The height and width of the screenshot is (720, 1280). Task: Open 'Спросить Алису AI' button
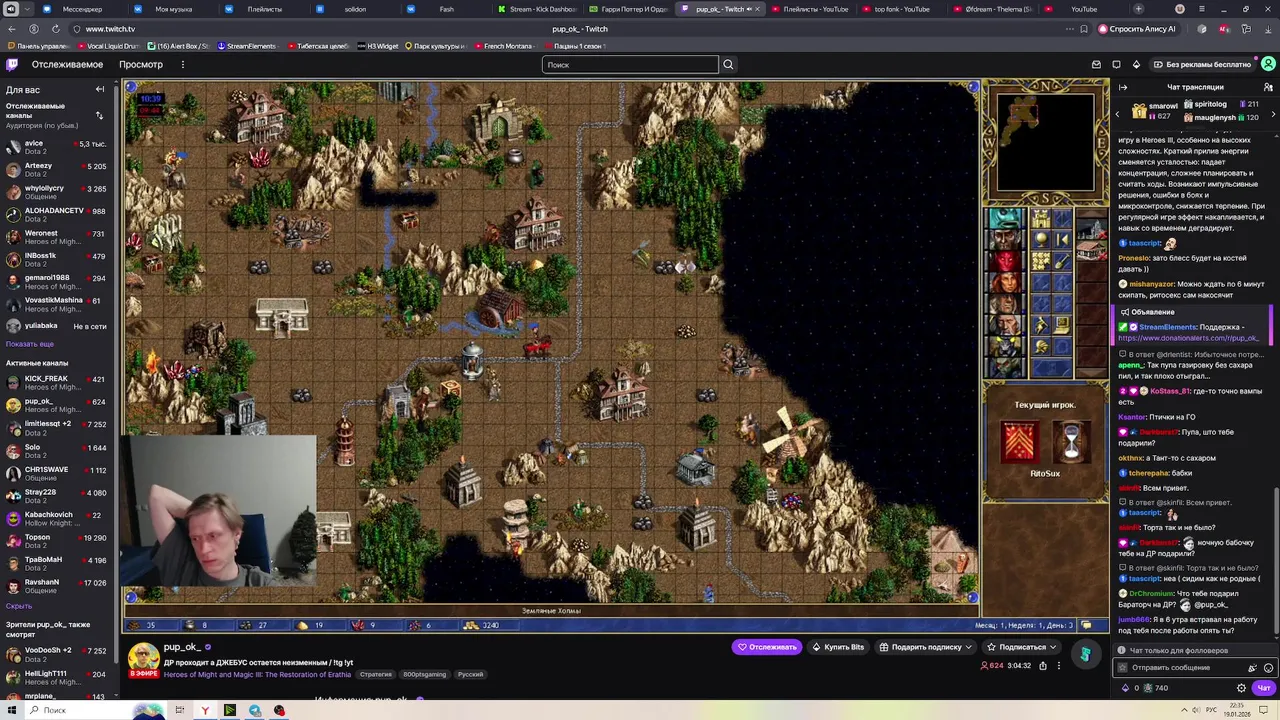[x=1137, y=29]
